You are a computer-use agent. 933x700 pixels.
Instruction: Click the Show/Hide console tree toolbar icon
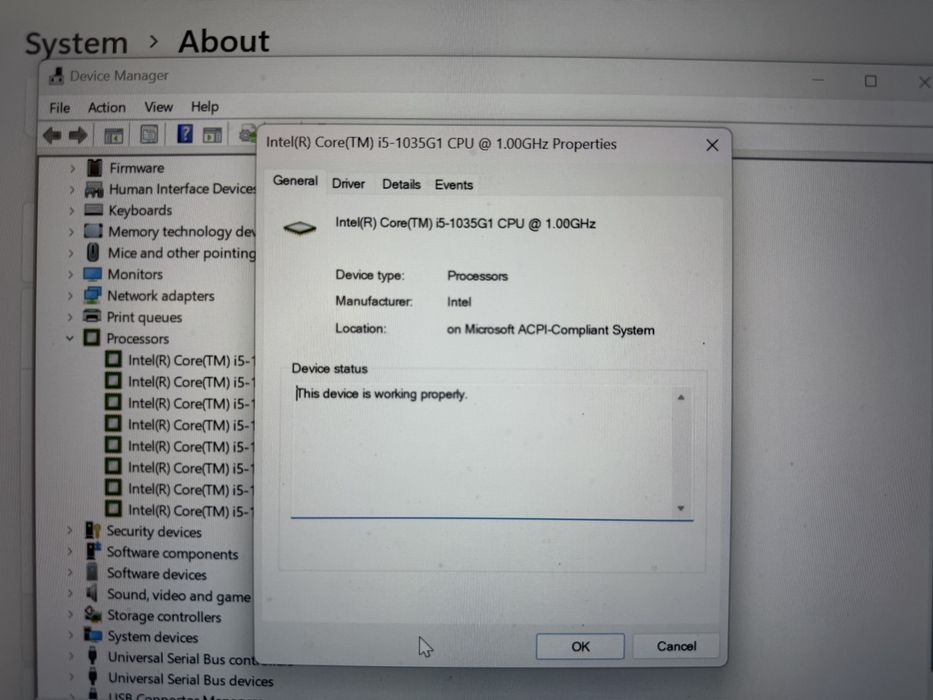114,136
